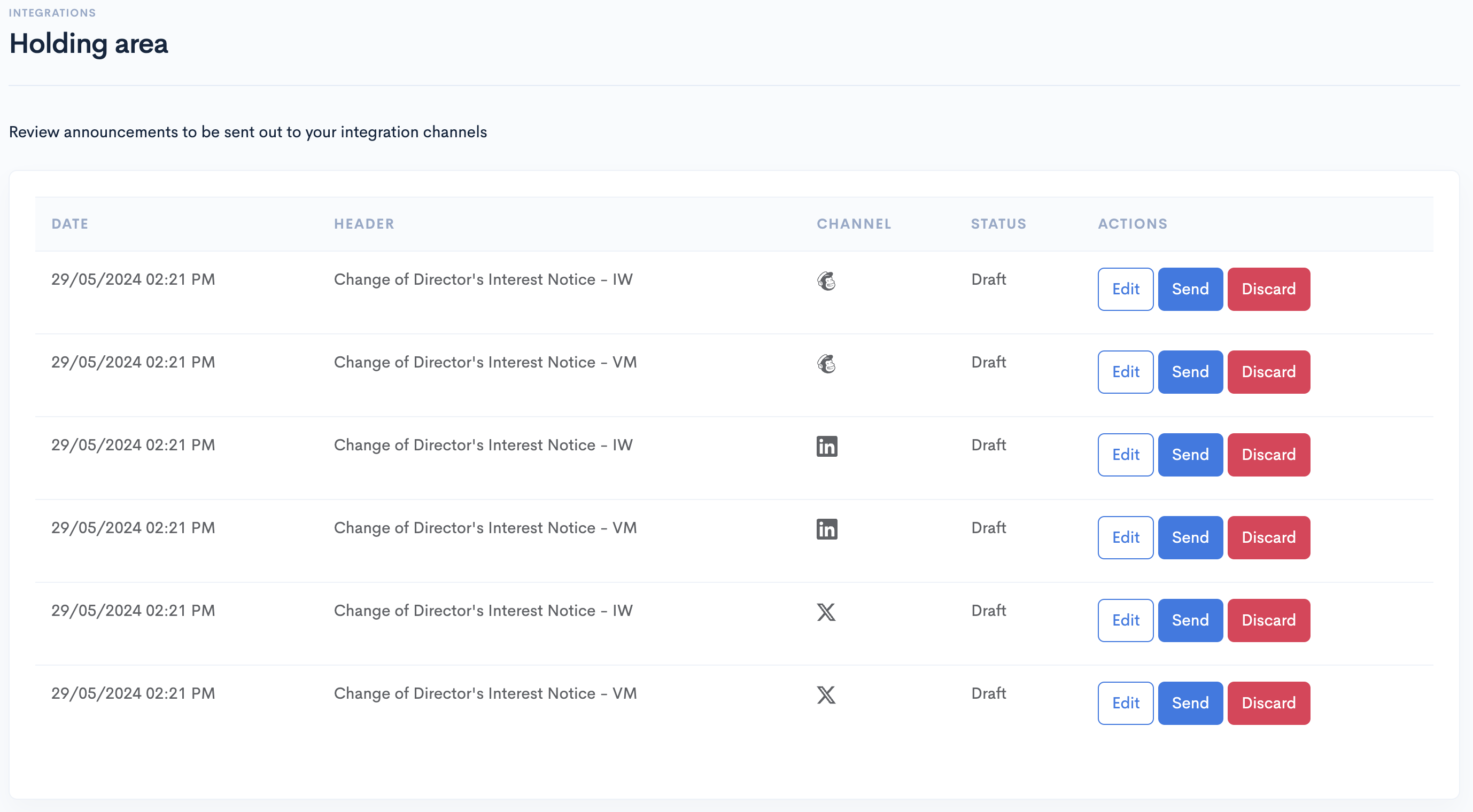
Task: Edit the X channel IW announcement
Action: pos(1125,621)
